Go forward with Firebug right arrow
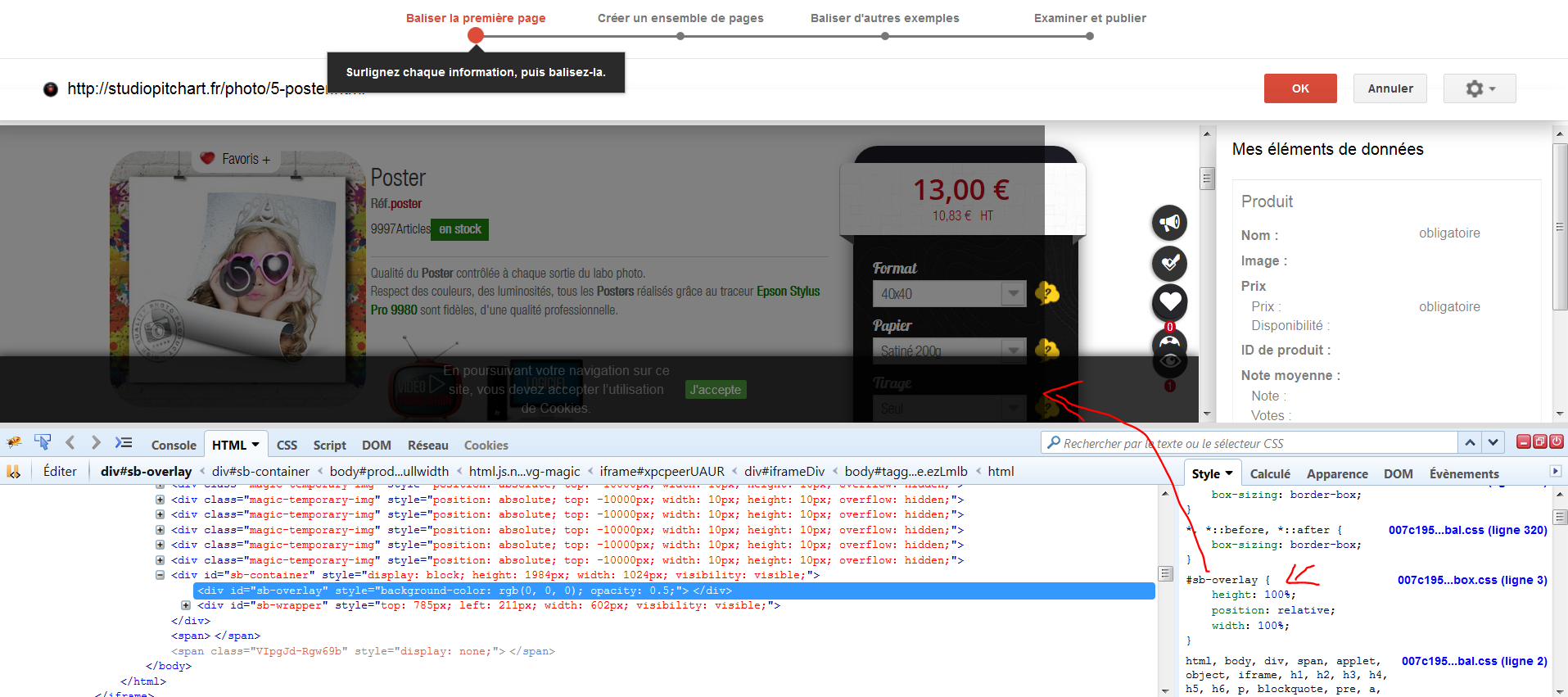The image size is (1568, 697). (x=96, y=443)
